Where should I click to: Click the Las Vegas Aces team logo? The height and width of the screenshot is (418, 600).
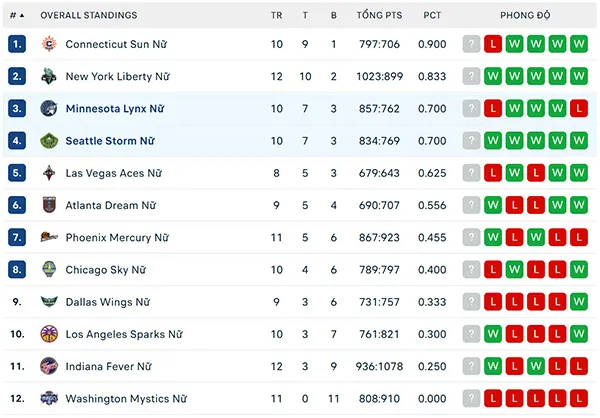49,173
